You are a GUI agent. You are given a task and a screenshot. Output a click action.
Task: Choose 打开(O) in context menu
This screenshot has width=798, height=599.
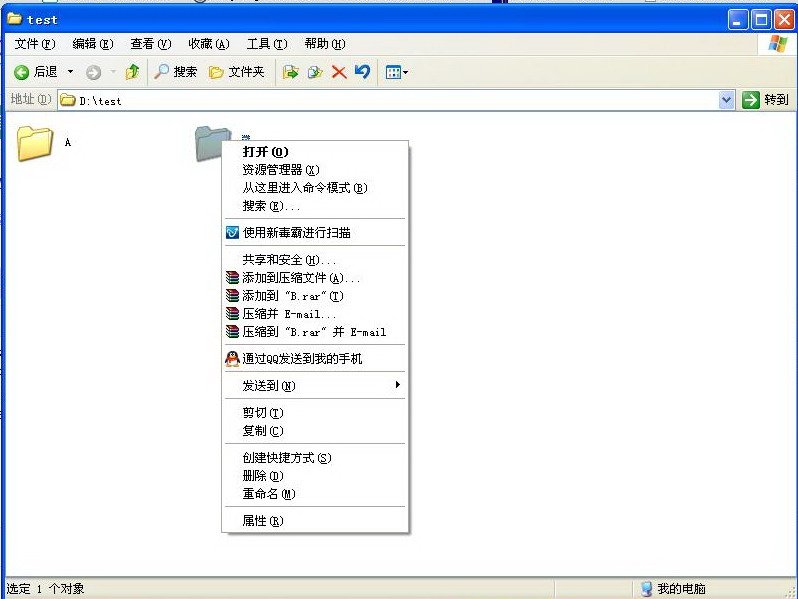coord(315,152)
